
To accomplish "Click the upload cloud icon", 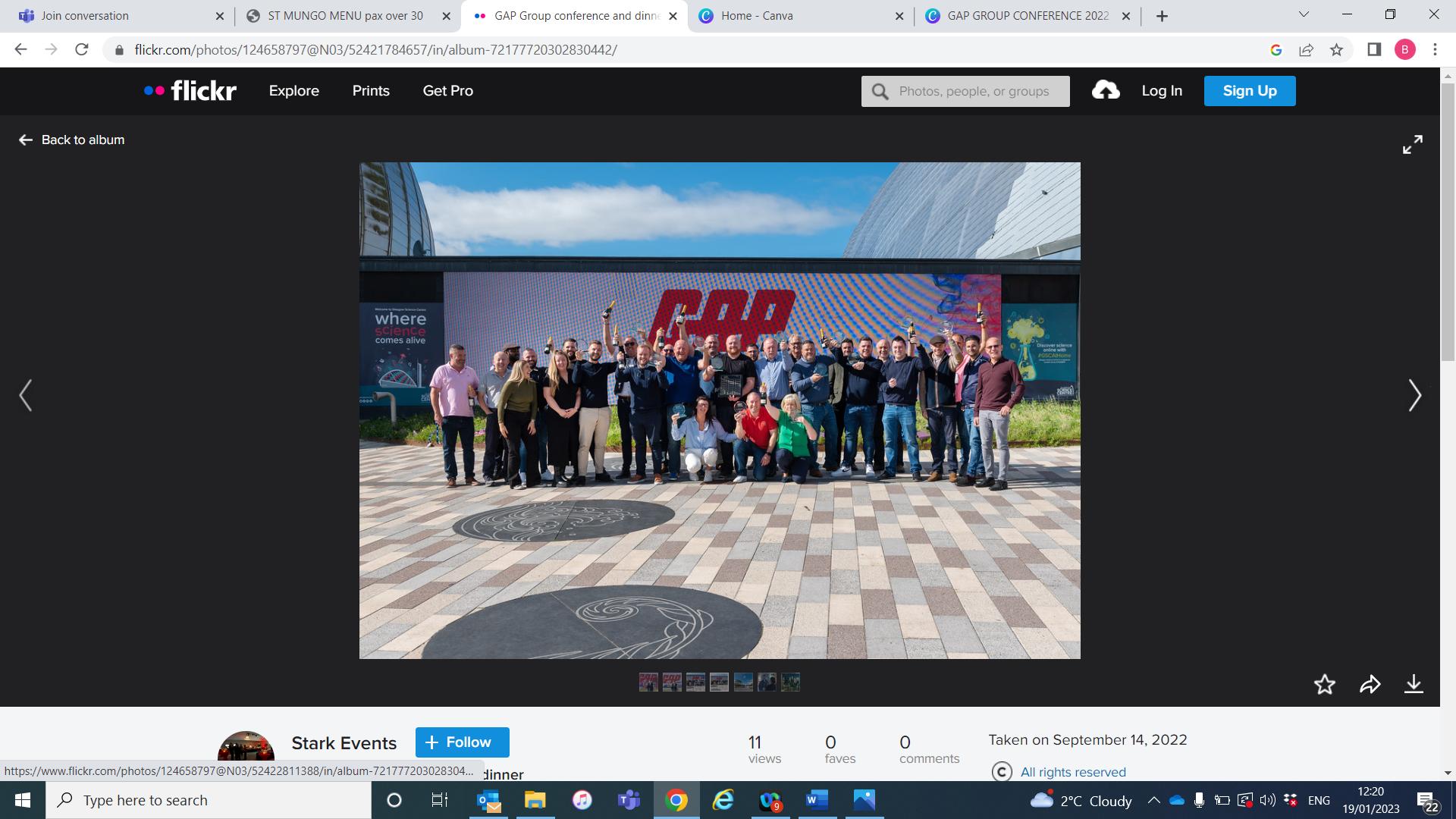I will click(x=1106, y=91).
